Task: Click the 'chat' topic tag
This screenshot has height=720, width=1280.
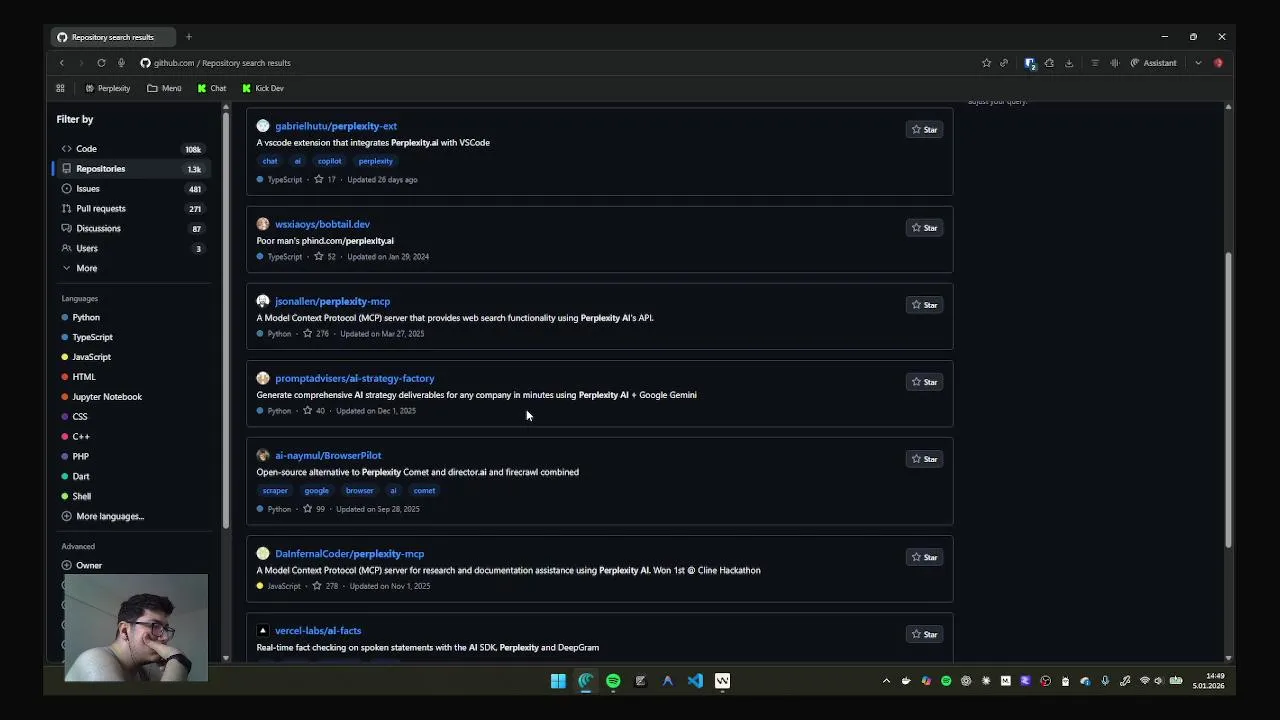Action: (270, 161)
